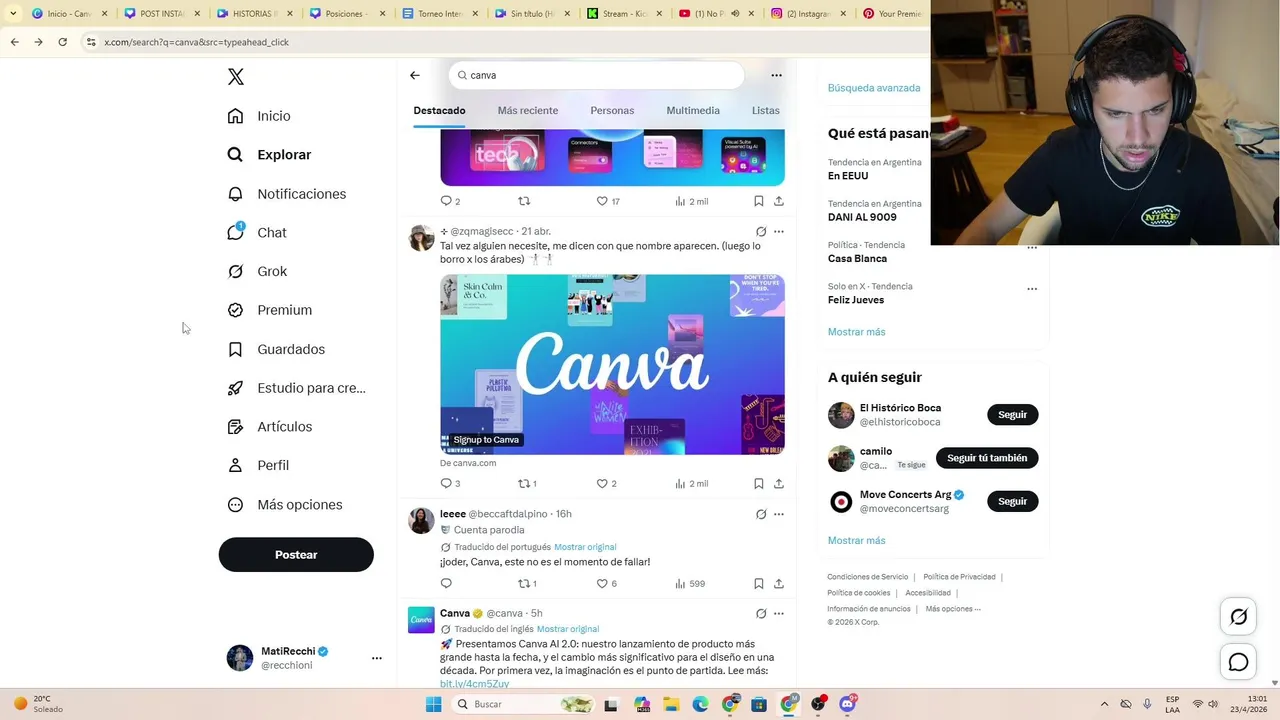The width and height of the screenshot is (1280, 720).
Task: Select the Destacado tab
Action: pyautogui.click(x=439, y=110)
